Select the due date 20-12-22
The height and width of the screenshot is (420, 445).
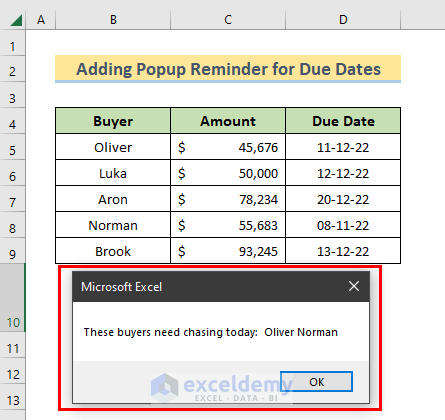(343, 199)
